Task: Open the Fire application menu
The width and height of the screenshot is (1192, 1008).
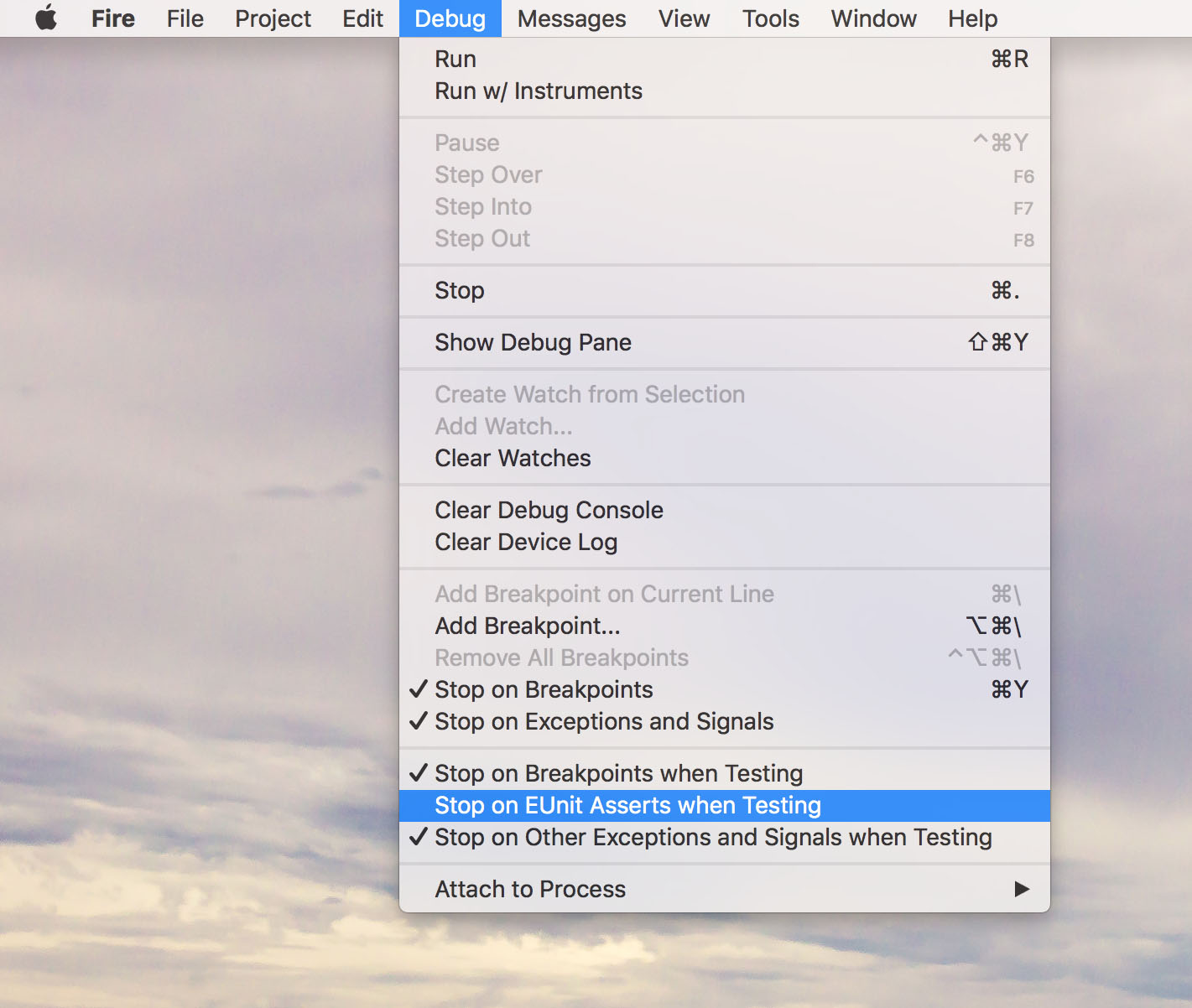Action: click(113, 18)
